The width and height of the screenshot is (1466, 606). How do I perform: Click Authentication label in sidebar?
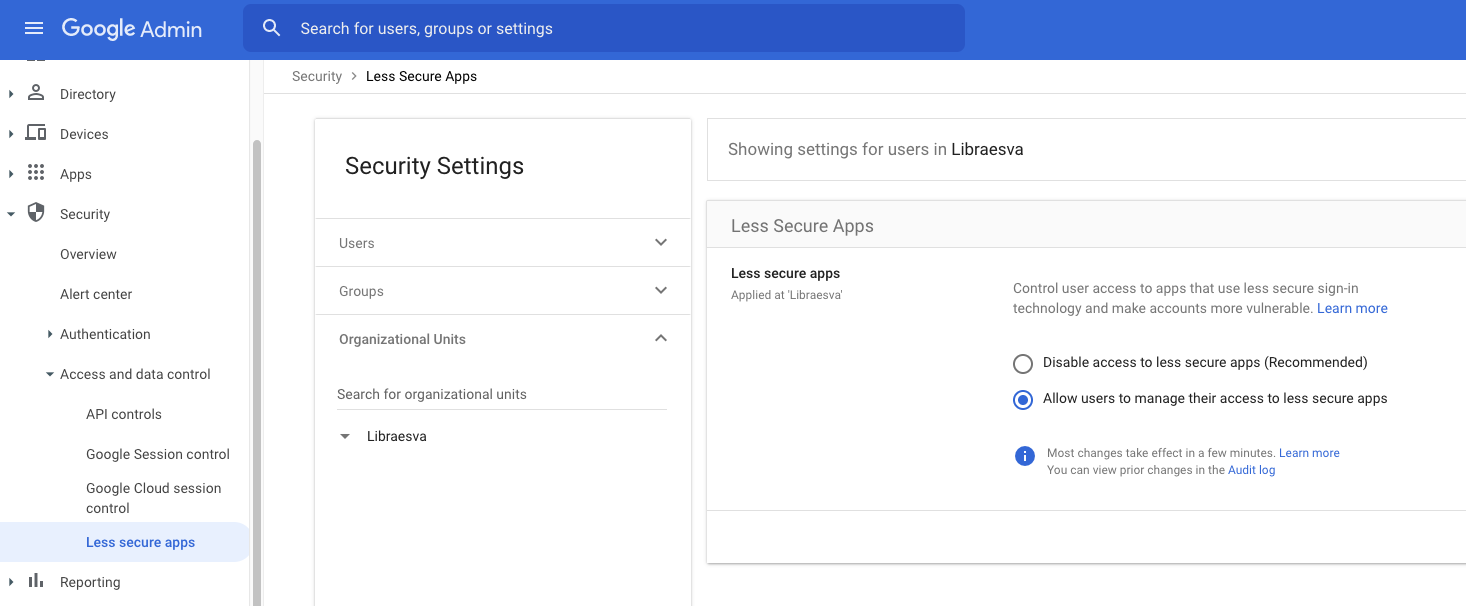point(105,334)
